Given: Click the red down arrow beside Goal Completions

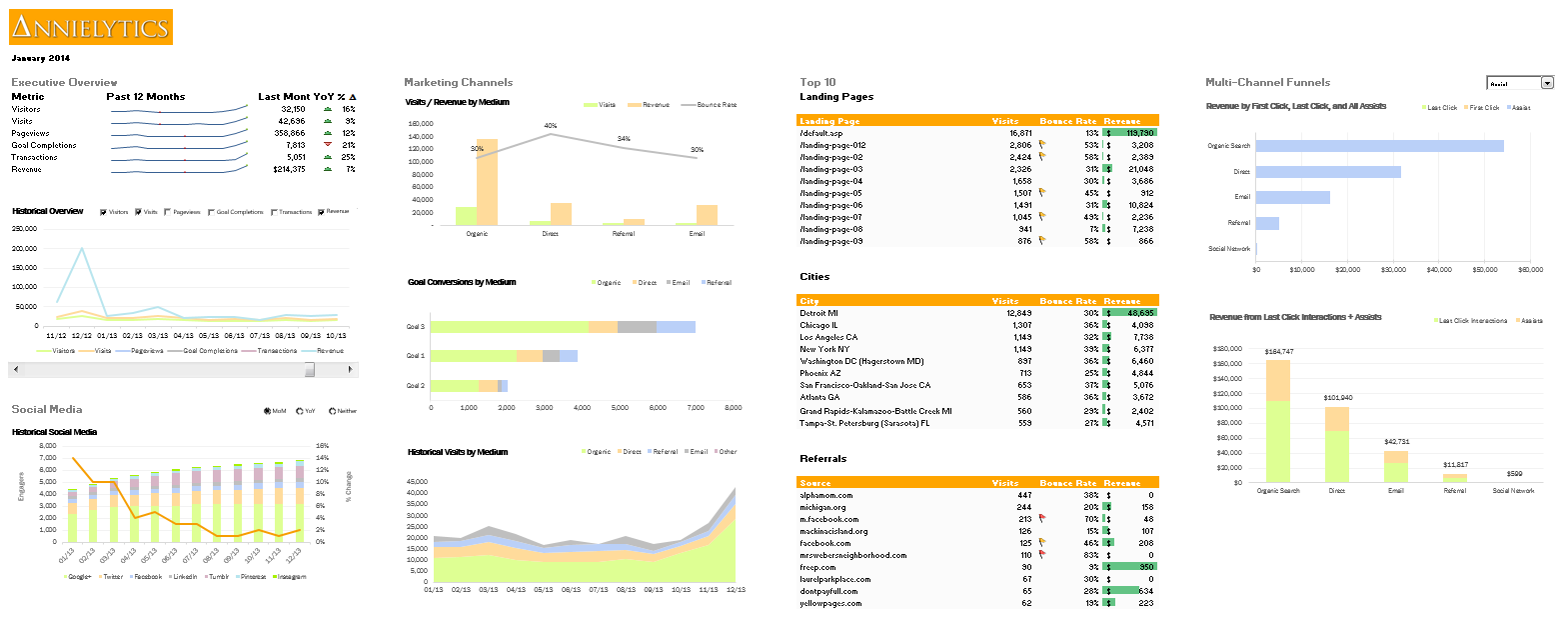Looking at the screenshot, I should coord(327,145).
